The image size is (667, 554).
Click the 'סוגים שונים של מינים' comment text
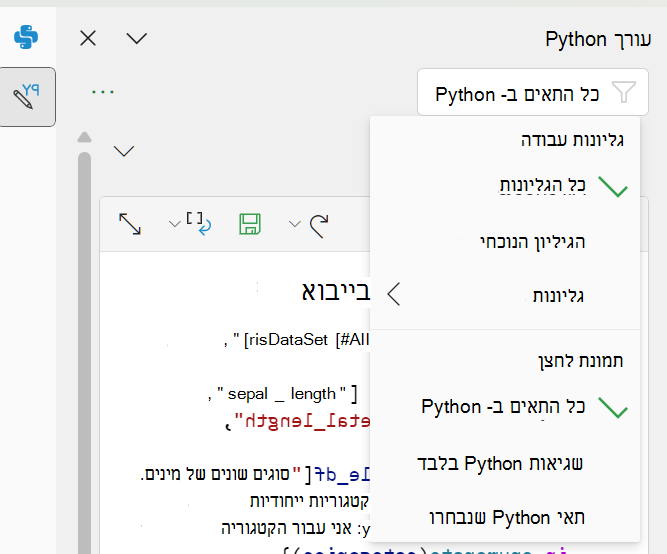pos(215,474)
